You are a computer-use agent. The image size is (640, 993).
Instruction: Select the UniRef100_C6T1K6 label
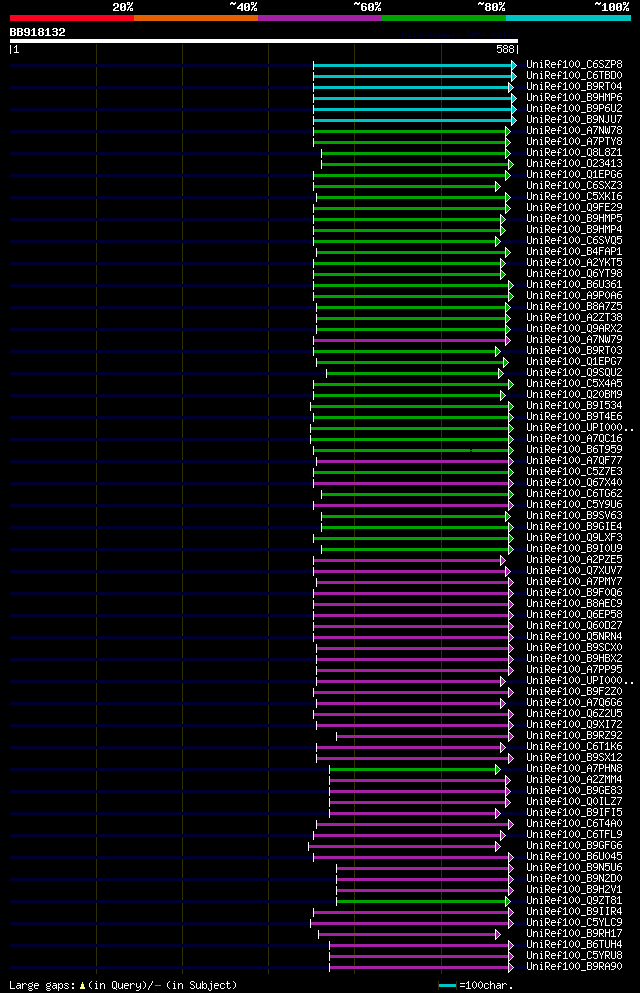pos(574,747)
